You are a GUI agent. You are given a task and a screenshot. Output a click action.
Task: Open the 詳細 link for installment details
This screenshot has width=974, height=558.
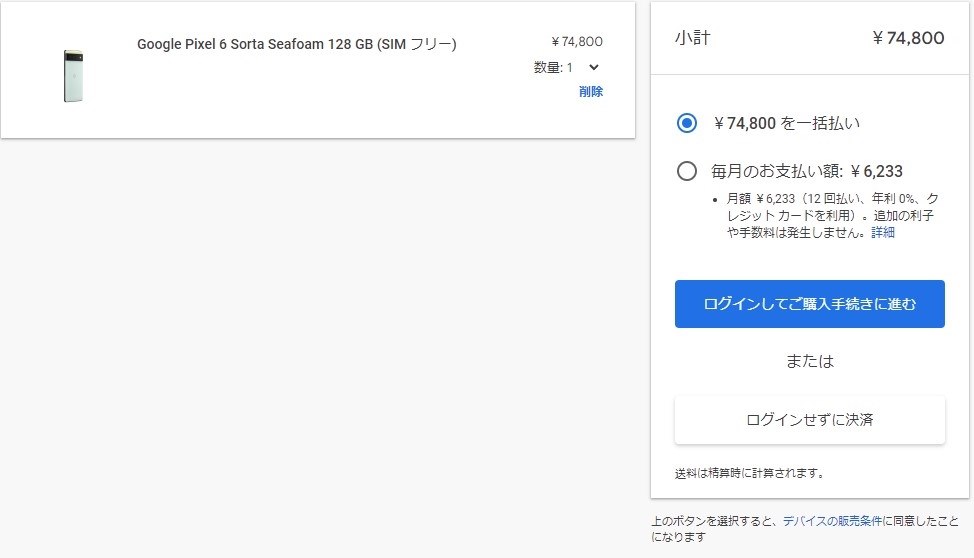tap(883, 232)
